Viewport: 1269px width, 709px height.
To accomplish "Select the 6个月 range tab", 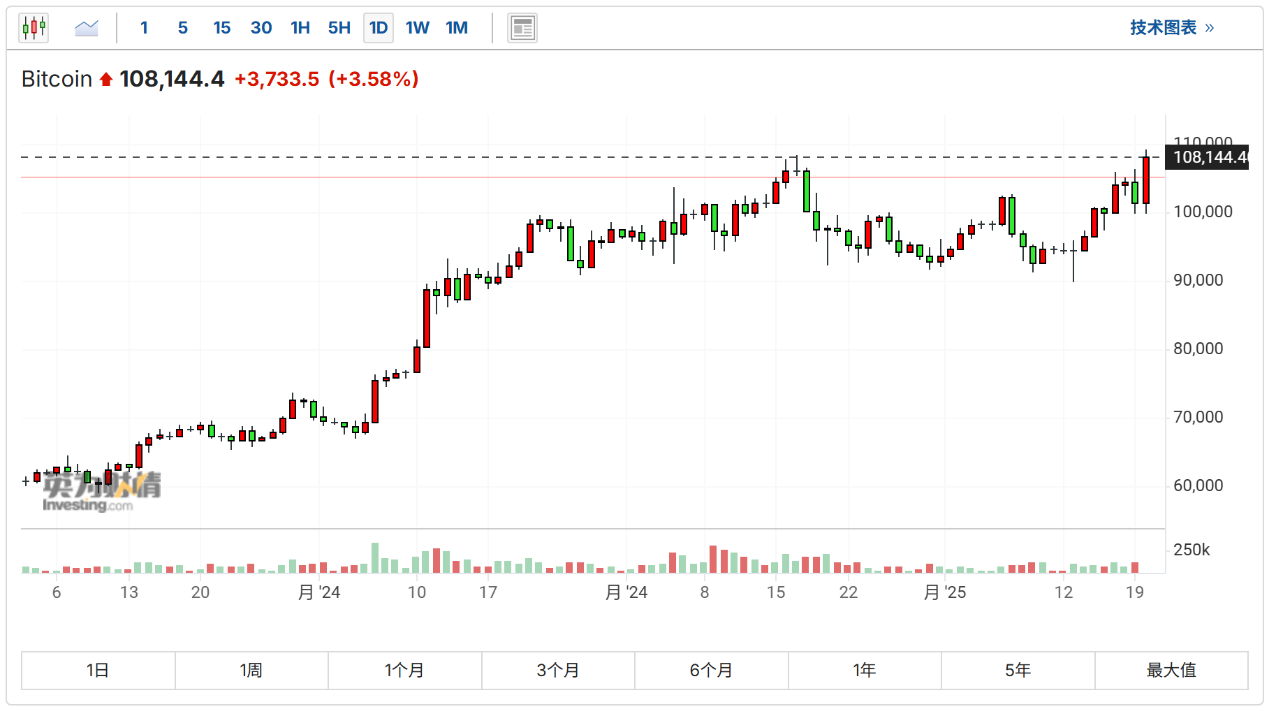I will (x=711, y=670).
